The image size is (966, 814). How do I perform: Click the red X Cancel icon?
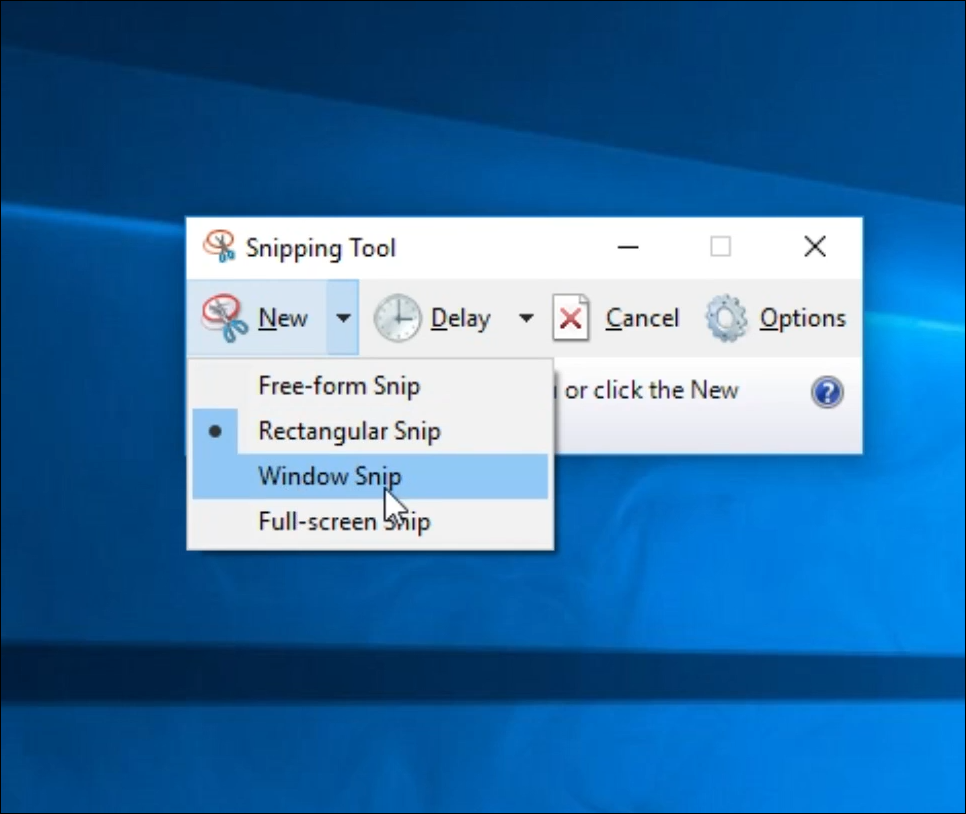[571, 318]
